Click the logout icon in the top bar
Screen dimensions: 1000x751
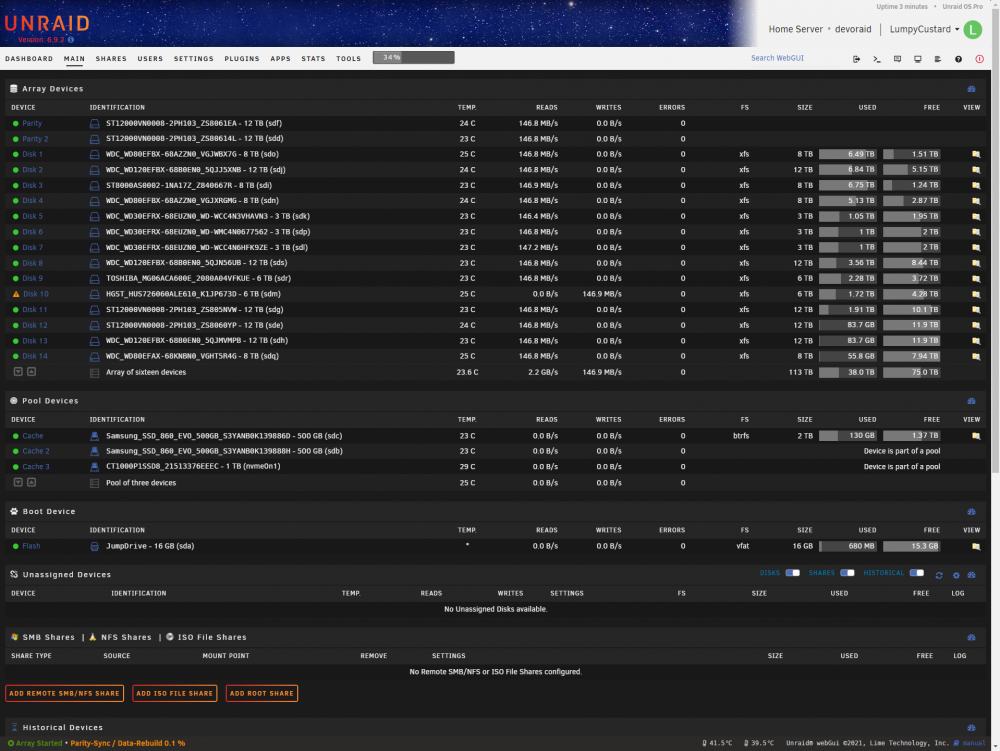[x=857, y=59]
